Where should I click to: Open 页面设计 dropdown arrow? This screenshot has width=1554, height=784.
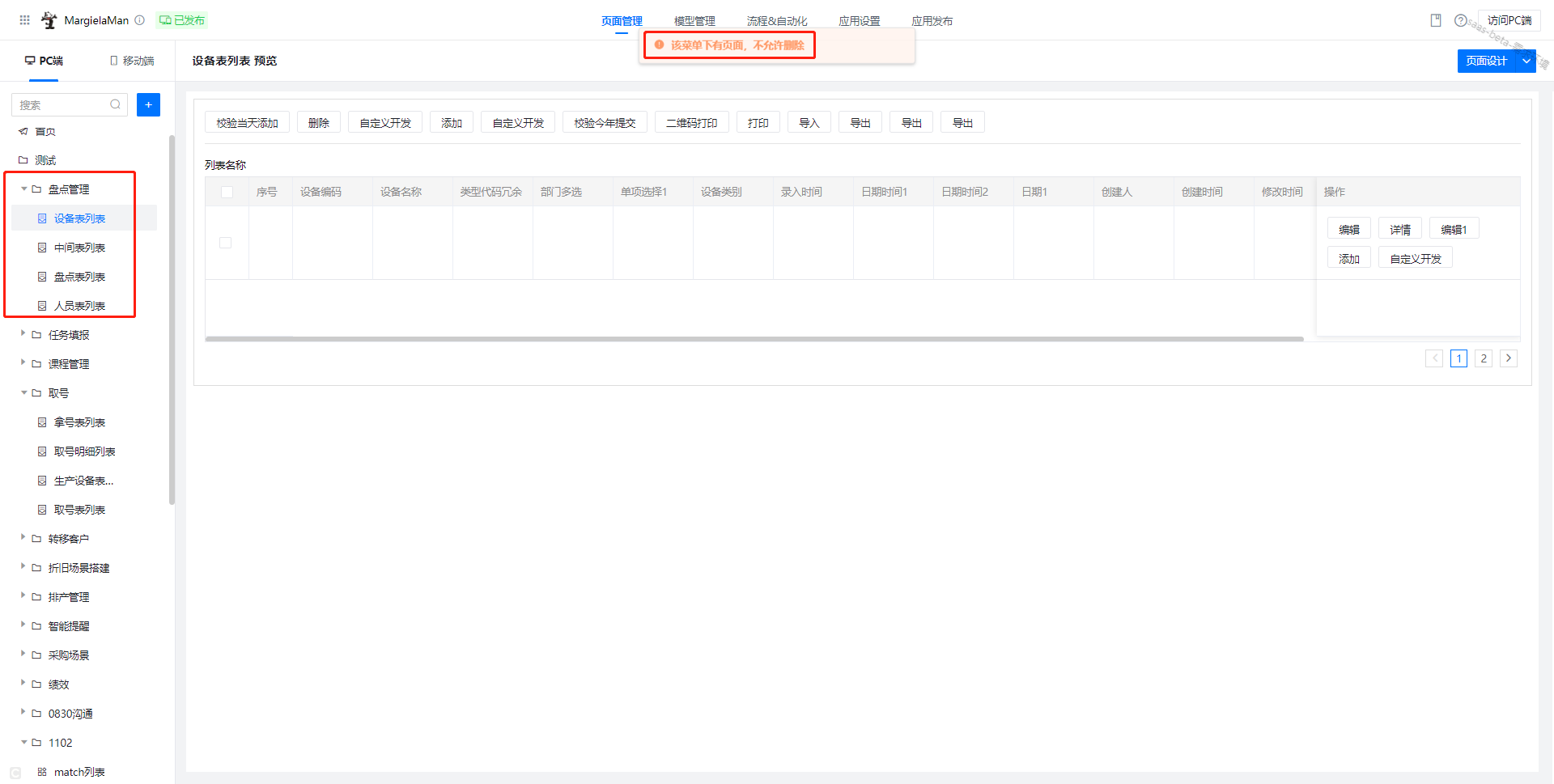(x=1526, y=61)
